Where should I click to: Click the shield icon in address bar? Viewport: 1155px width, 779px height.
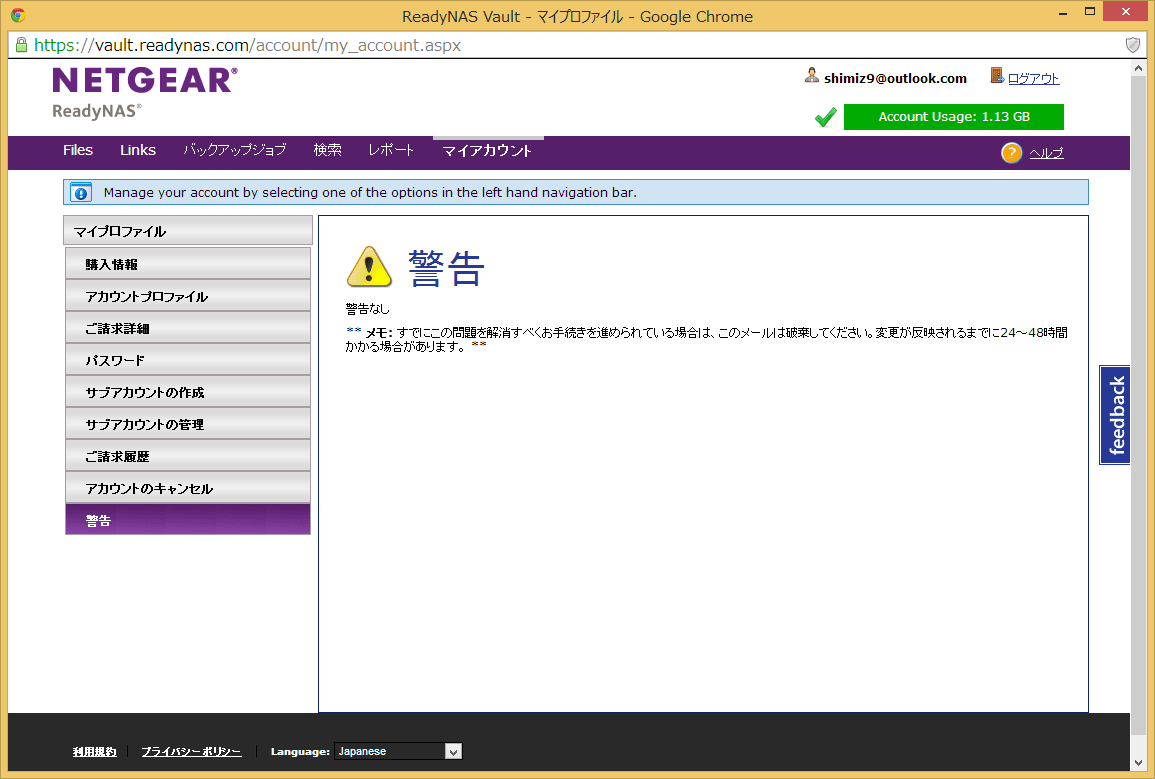point(1133,45)
